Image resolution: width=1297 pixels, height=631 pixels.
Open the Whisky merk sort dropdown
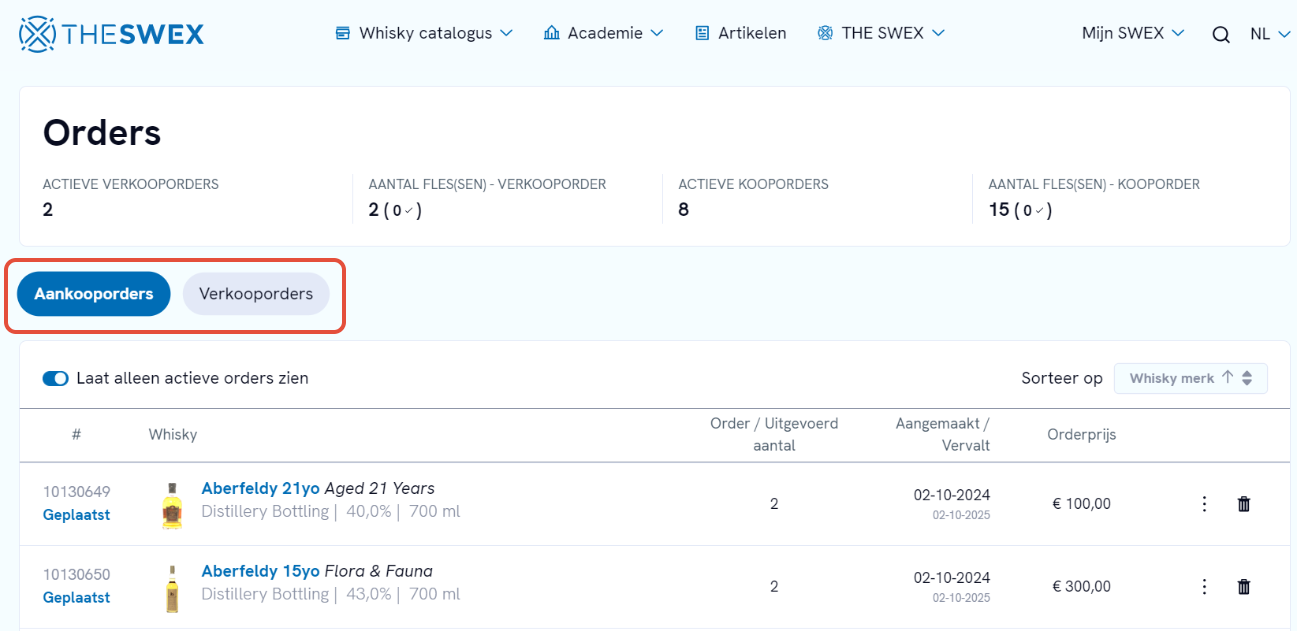pos(1191,378)
